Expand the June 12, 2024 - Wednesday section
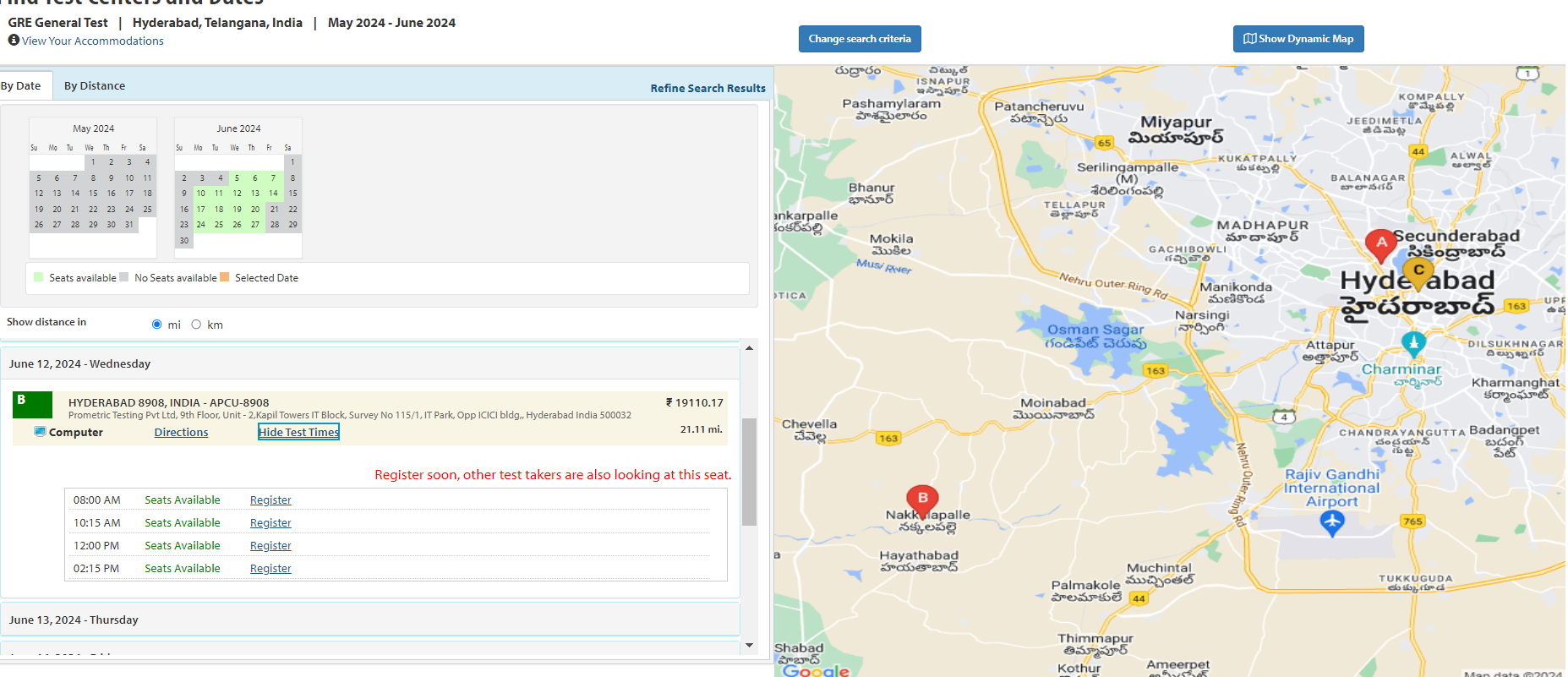The height and width of the screenshot is (677, 1568). click(370, 364)
